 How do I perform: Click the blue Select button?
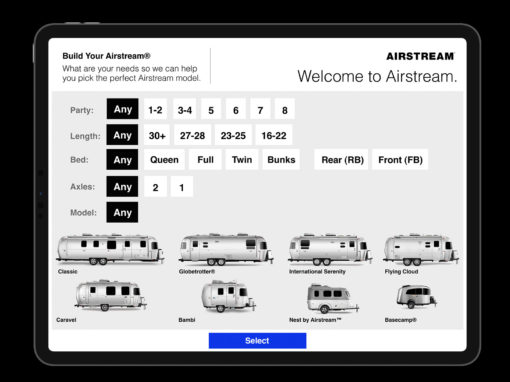(257, 341)
